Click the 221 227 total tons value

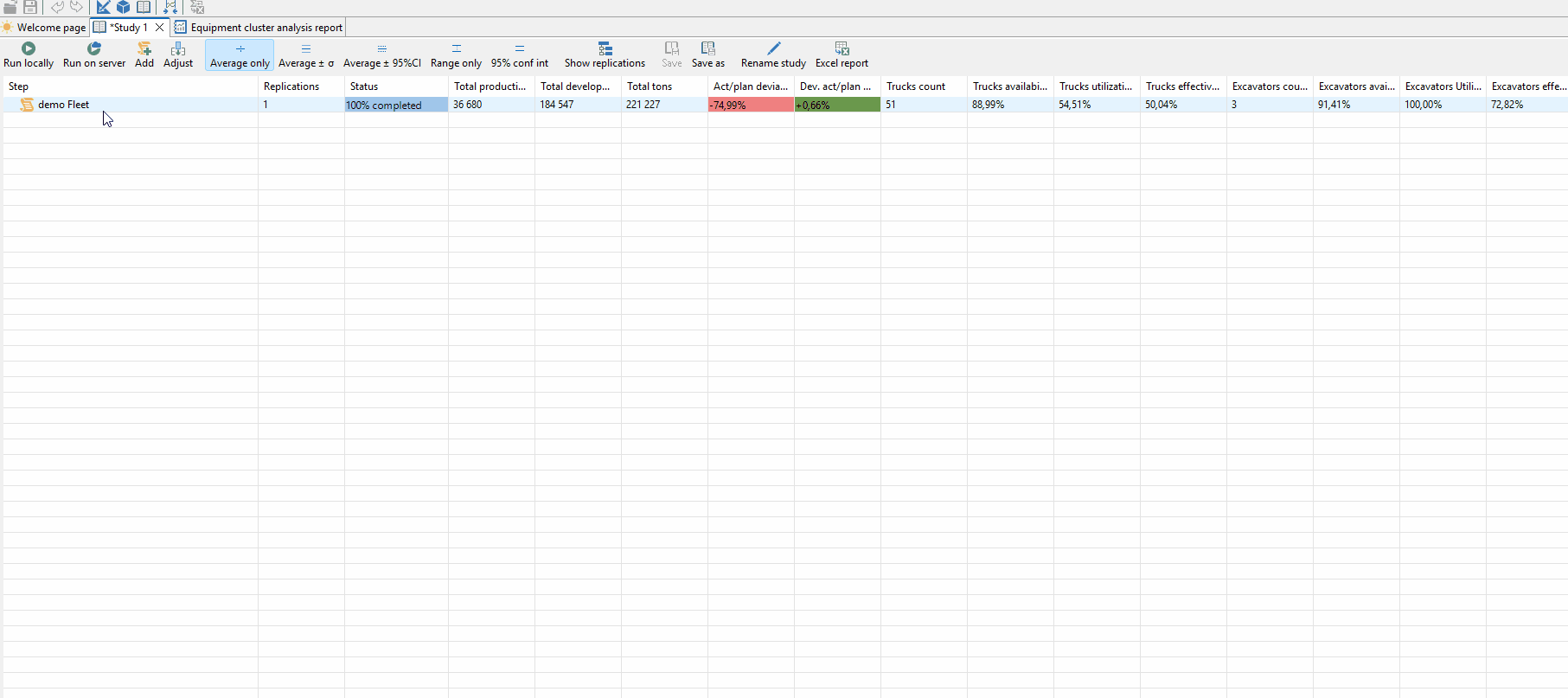643,105
